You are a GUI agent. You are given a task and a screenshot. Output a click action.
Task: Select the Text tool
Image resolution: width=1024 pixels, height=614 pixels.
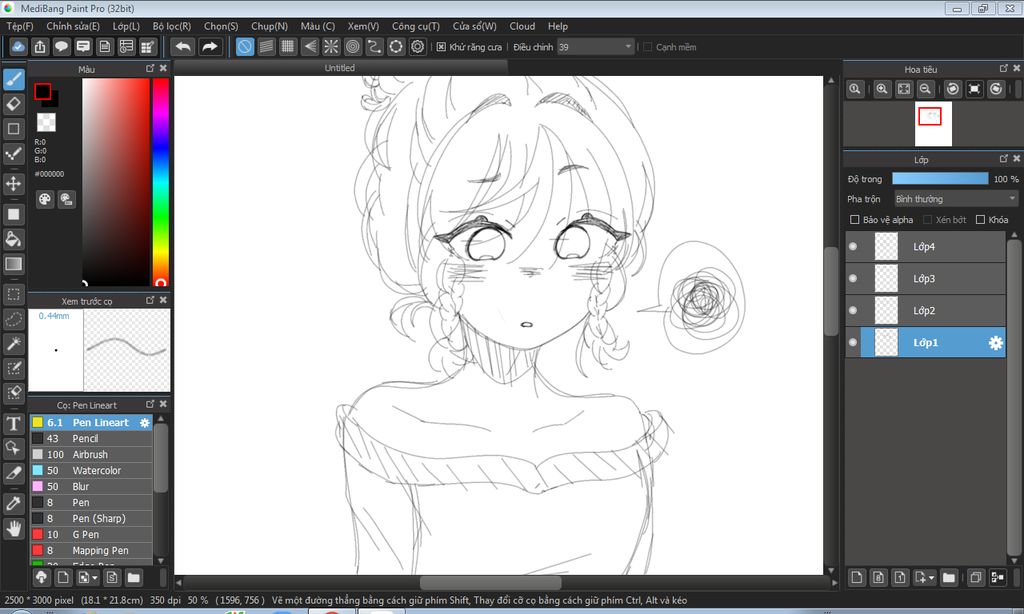(14, 423)
